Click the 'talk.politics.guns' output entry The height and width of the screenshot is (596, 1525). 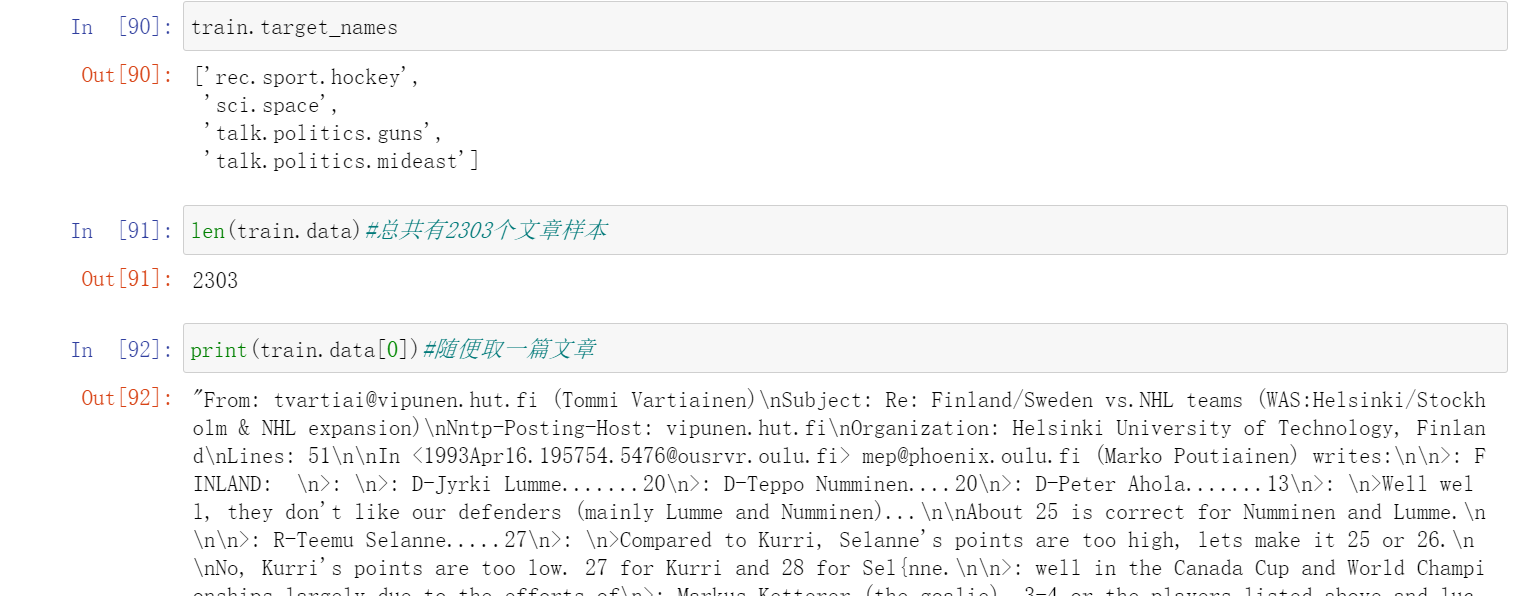[322, 133]
